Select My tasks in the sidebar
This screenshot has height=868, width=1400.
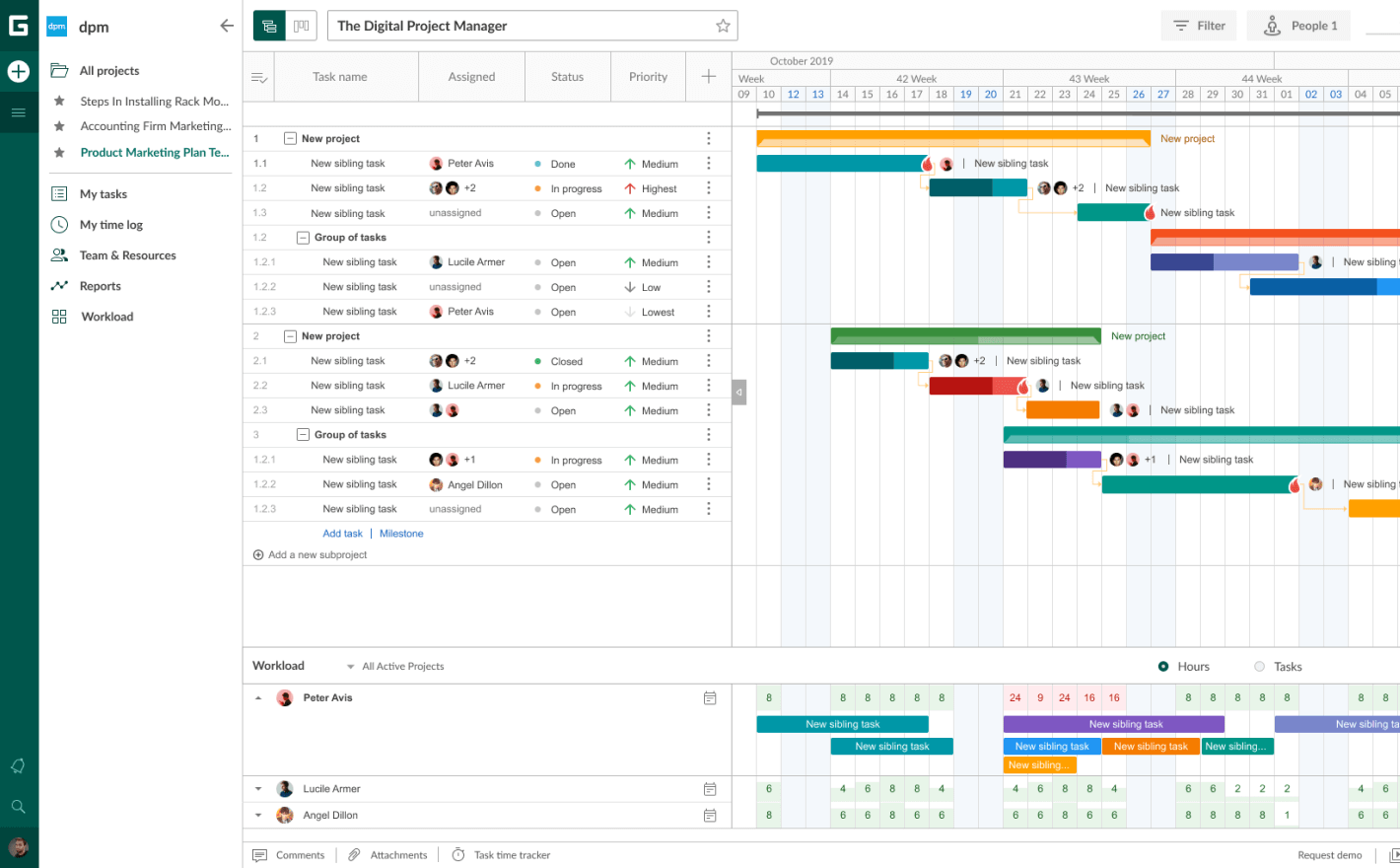[103, 193]
